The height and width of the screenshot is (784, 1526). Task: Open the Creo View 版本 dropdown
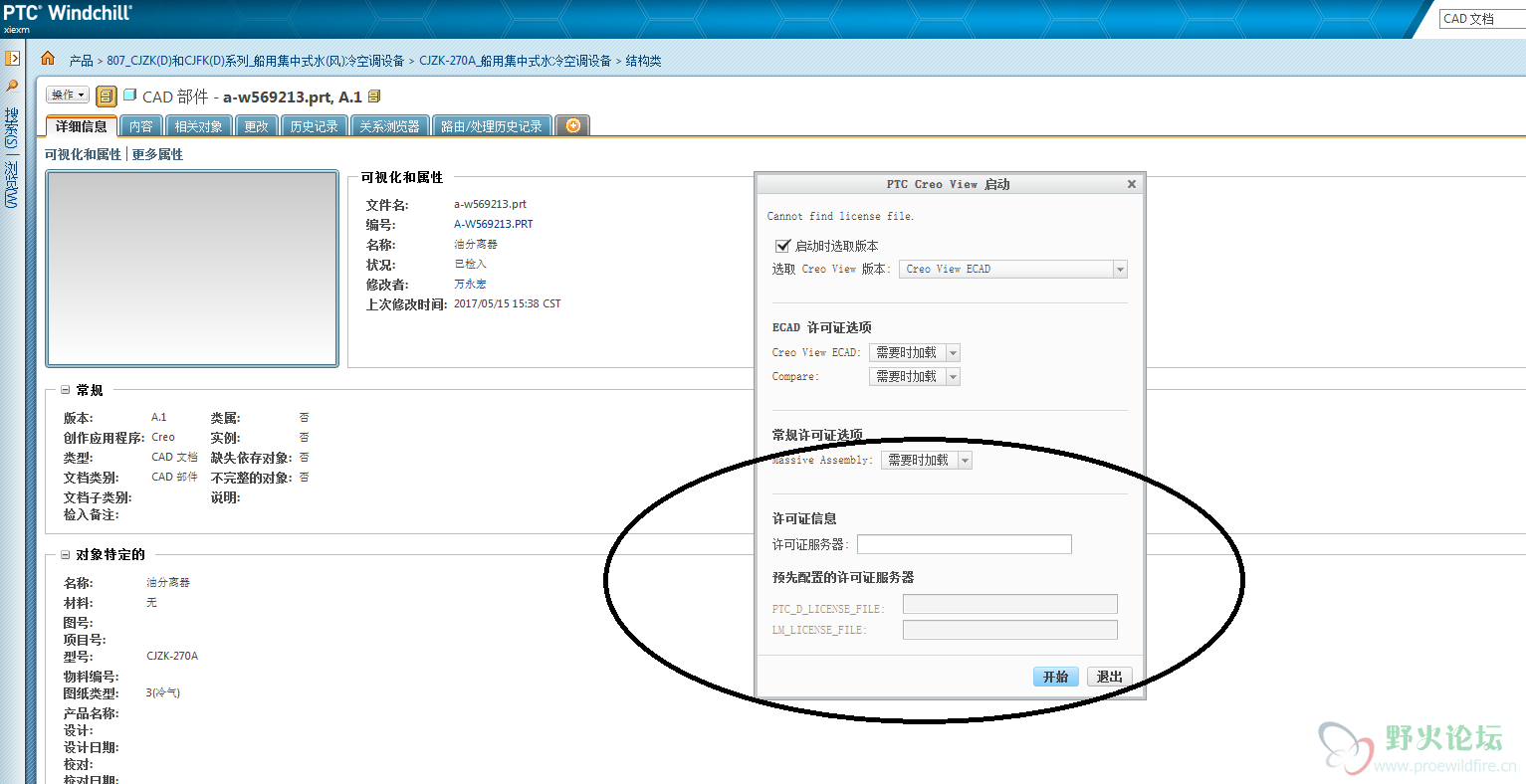(1013, 269)
